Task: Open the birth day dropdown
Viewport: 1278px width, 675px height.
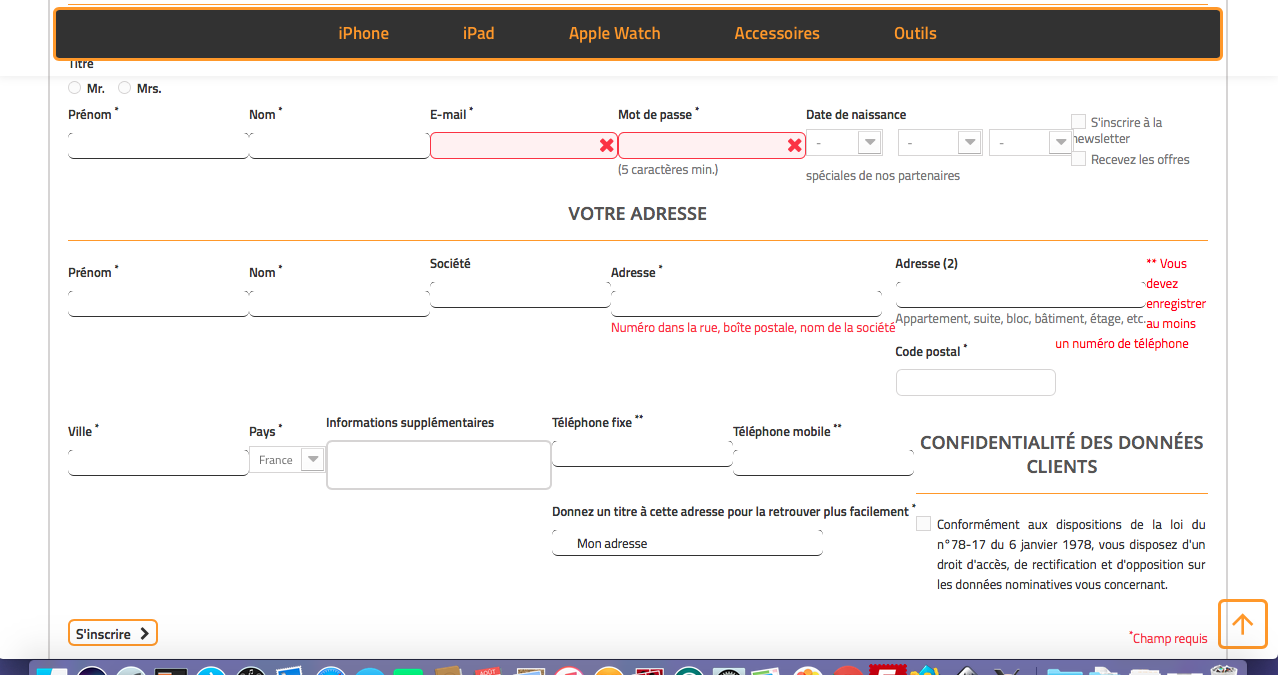Action: (x=845, y=143)
